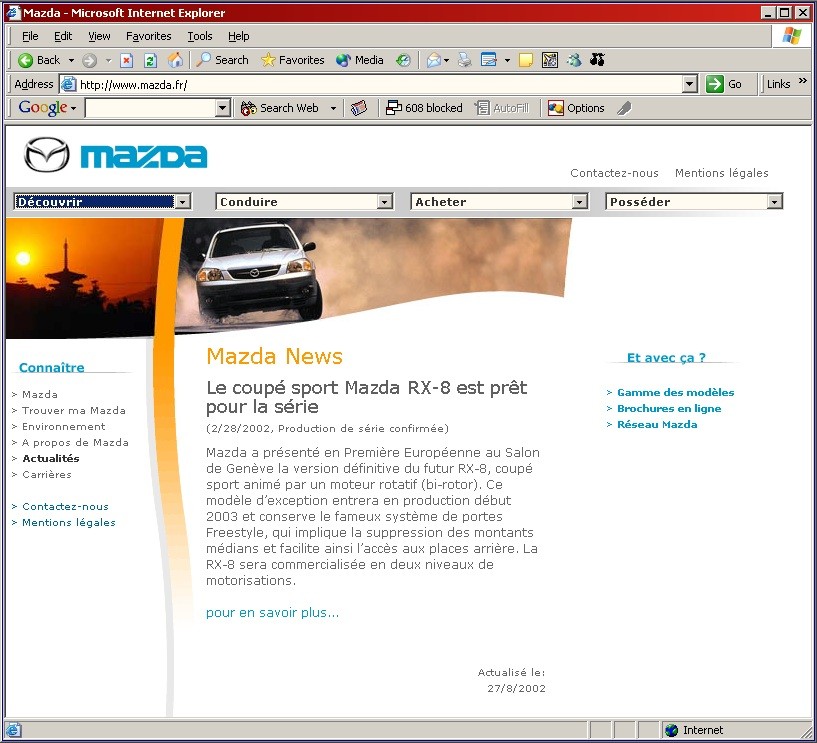The width and height of the screenshot is (817, 743).
Task: Open Trouver ma Mazda link
Action: 73,411
